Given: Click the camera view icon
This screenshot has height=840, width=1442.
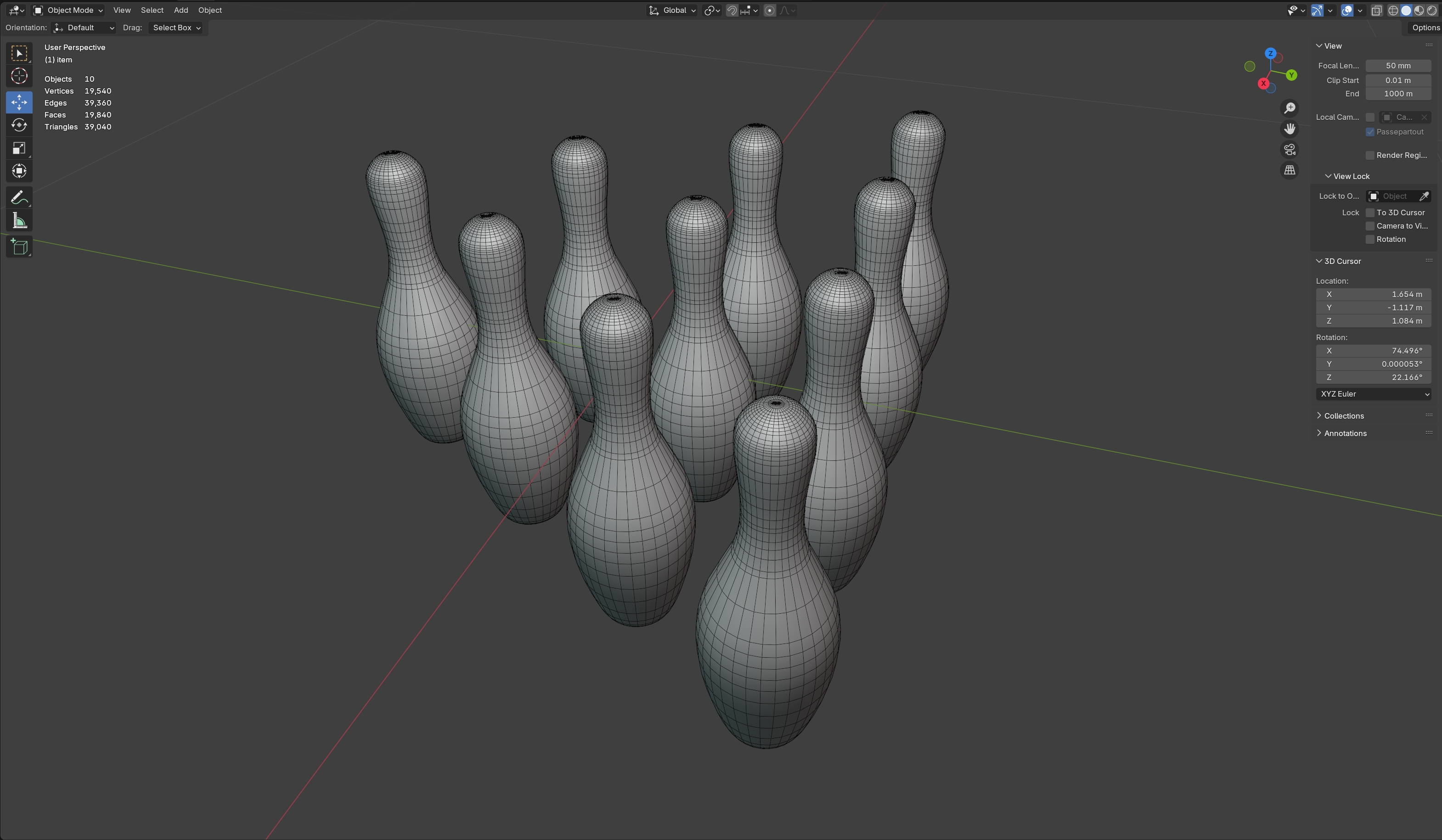Looking at the screenshot, I should click(x=1289, y=150).
